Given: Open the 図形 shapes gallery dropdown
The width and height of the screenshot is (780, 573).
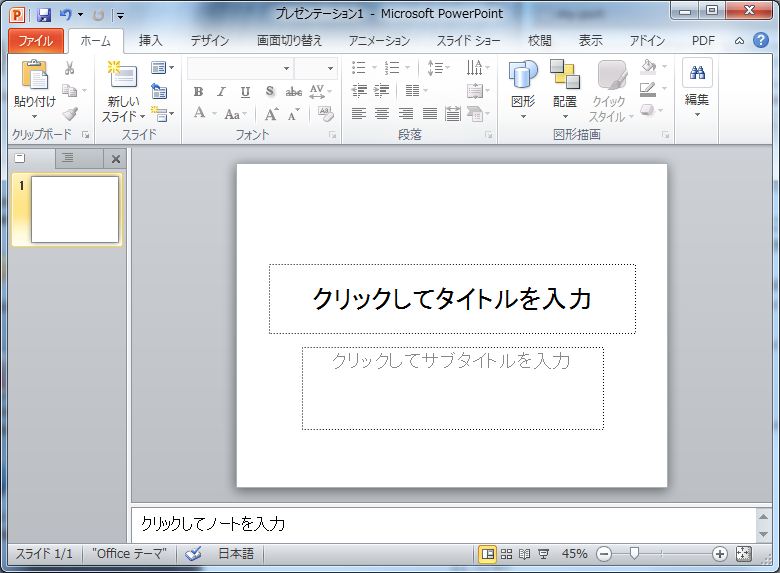Looking at the screenshot, I should tap(523, 90).
